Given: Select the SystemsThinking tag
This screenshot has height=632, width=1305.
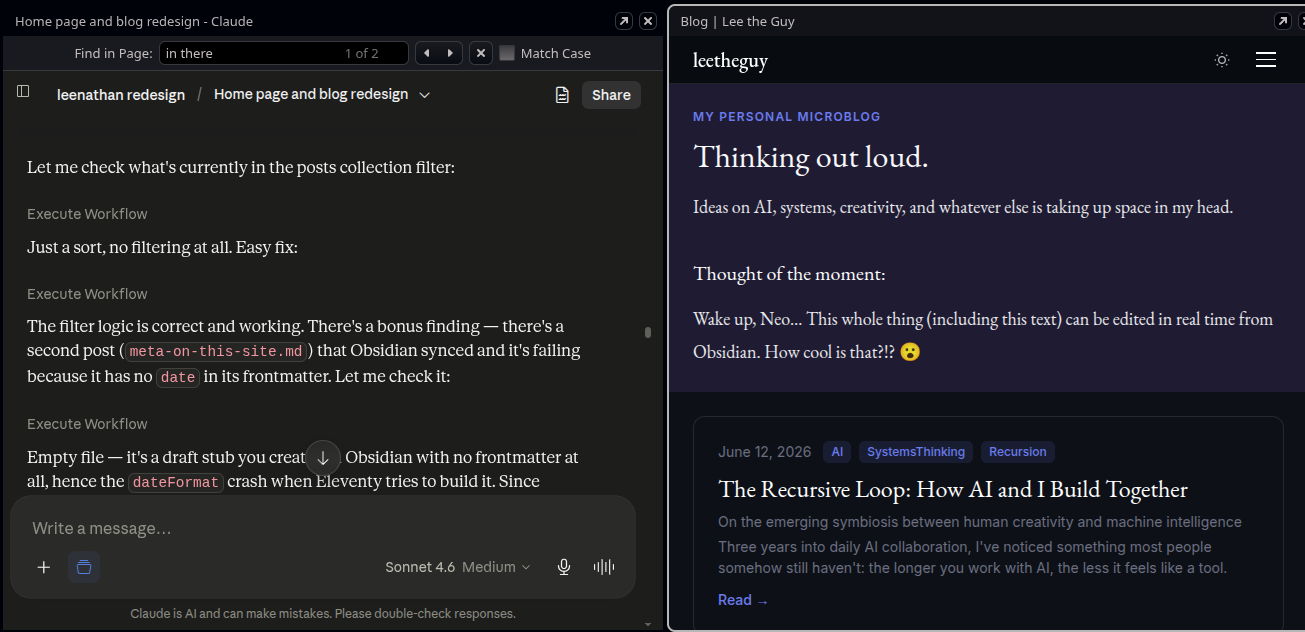Looking at the screenshot, I should (x=916, y=452).
